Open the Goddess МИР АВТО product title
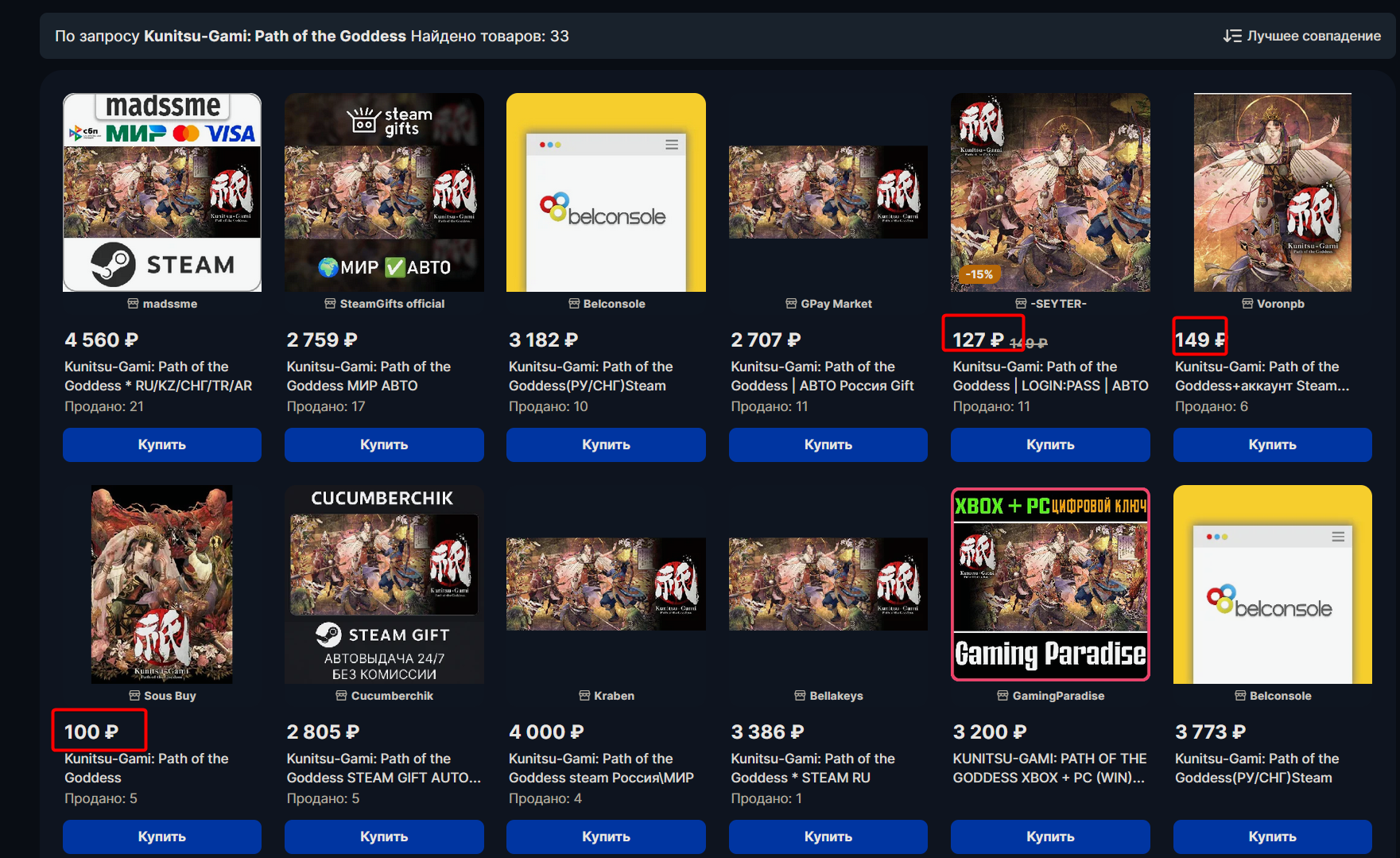Image resolution: width=1400 pixels, height=858 pixels. [369, 376]
